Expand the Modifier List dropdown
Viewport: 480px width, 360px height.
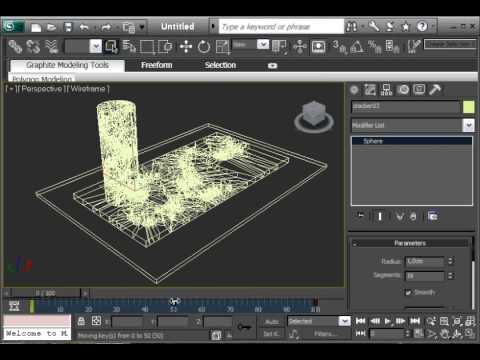tap(469, 125)
